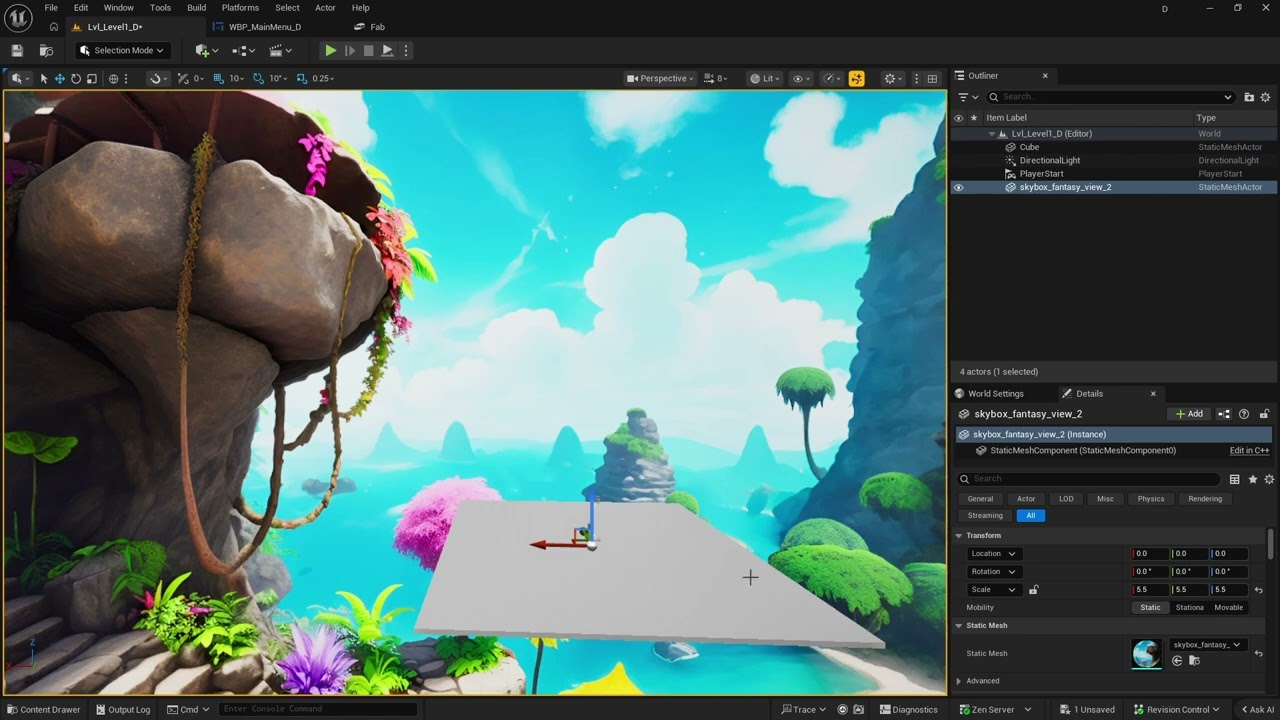The image size is (1280, 720).
Task: Open the Cinematics clapperboard dropdown
Action: point(281,50)
